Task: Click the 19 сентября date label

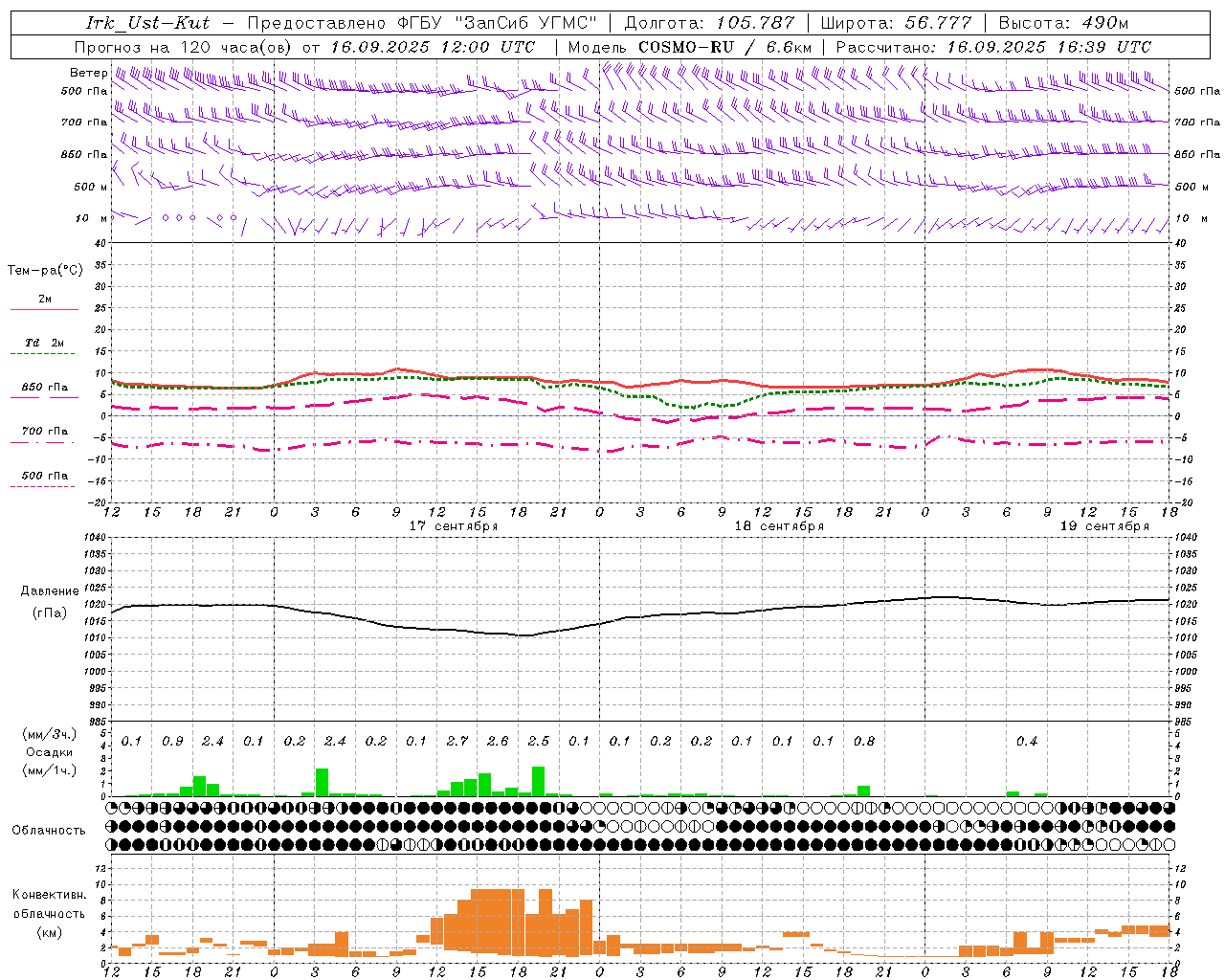Action: tap(1104, 526)
